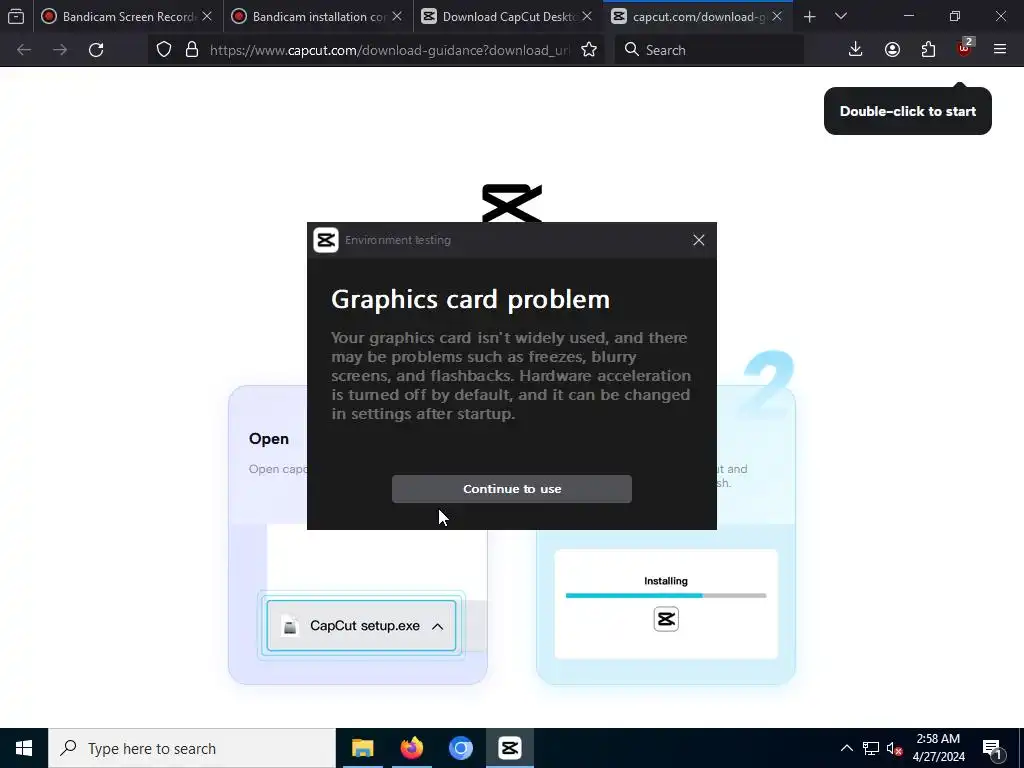The width and height of the screenshot is (1024, 768).
Task: Reload the current page
Action: pyautogui.click(x=96, y=50)
